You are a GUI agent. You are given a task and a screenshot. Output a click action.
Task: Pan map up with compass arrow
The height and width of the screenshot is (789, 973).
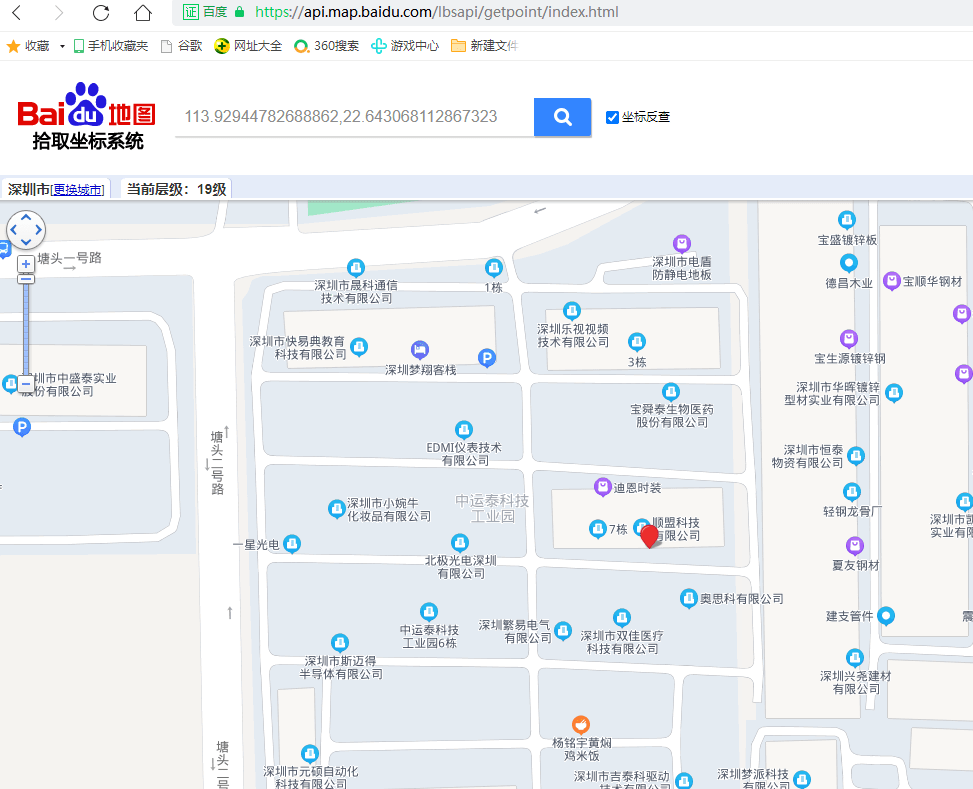[x=25, y=218]
